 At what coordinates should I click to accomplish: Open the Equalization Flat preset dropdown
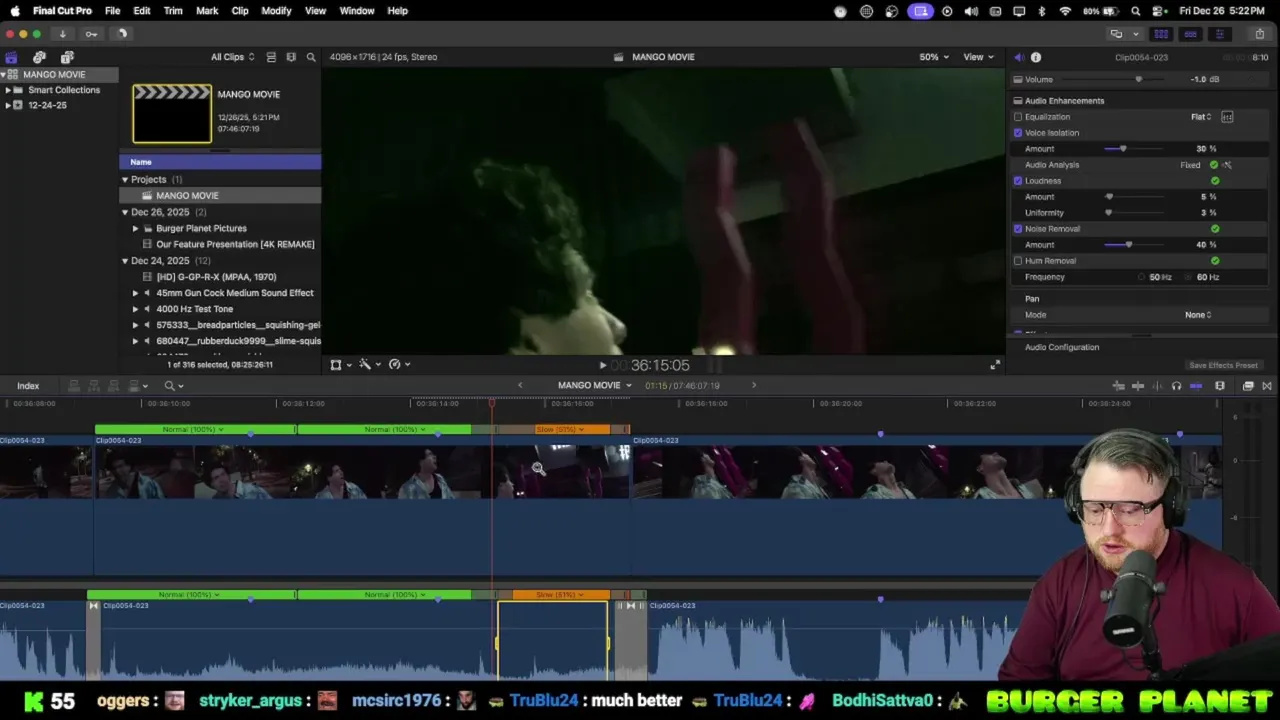pyautogui.click(x=1201, y=117)
